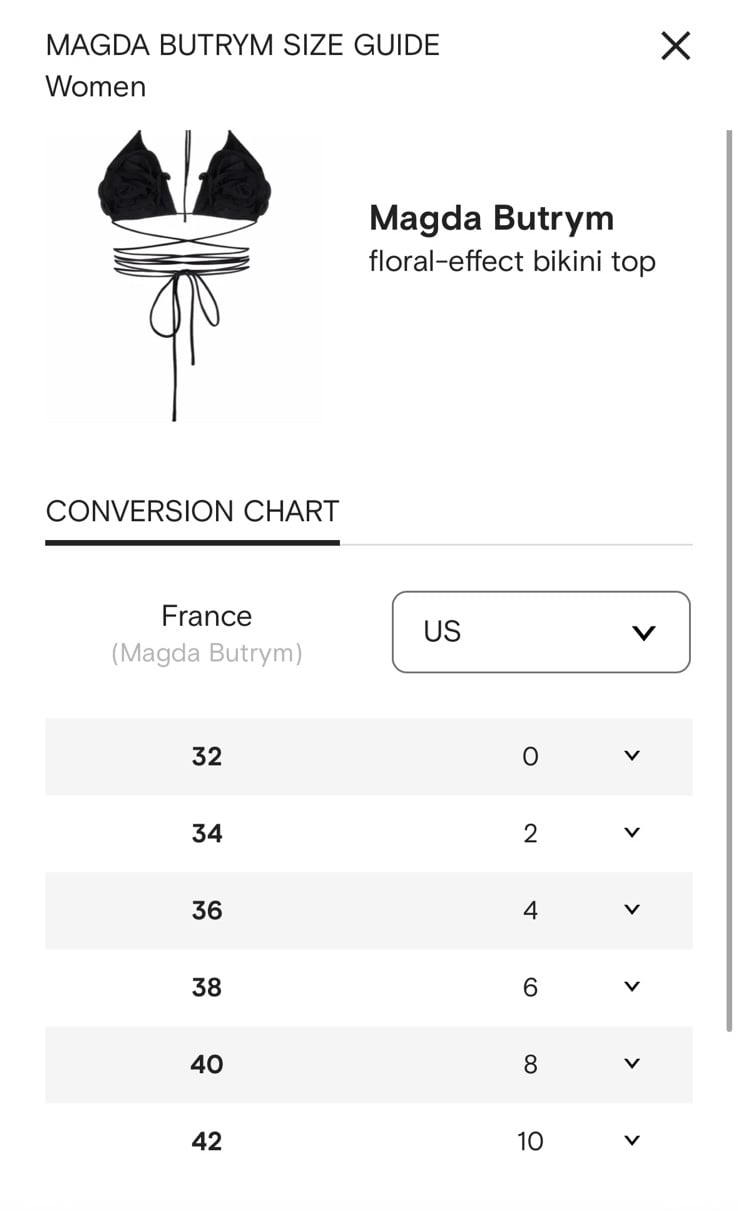Screen dimensions: 738x1211
Task: Open the US size system dropdown
Action: [x=541, y=632]
